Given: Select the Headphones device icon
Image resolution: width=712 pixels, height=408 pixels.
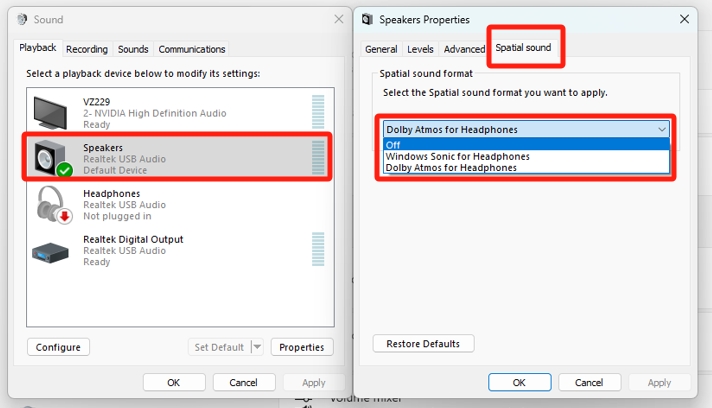Looking at the screenshot, I should click(x=53, y=204).
